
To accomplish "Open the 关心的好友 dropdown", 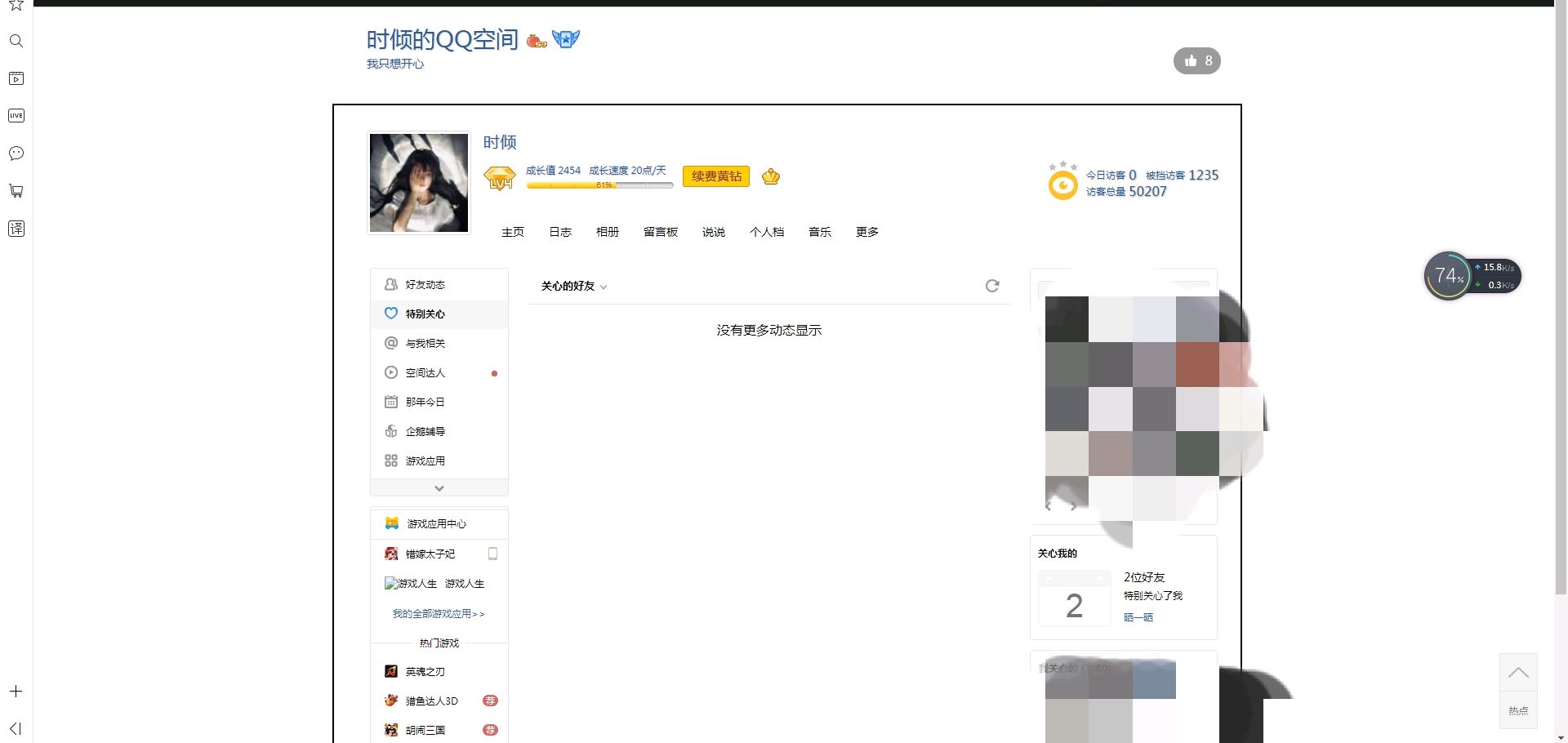I will 574,287.
